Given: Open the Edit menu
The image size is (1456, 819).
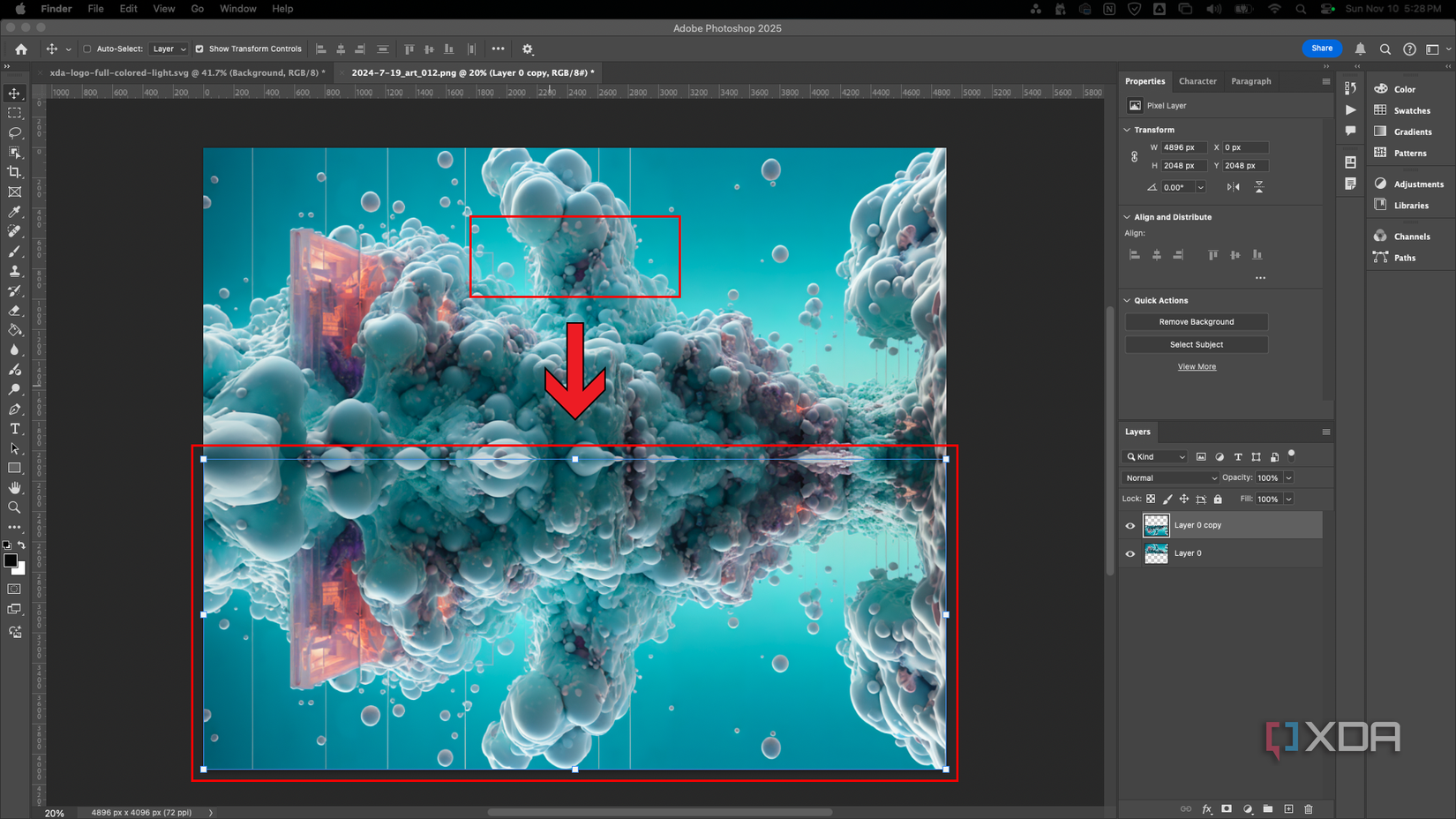Looking at the screenshot, I should (128, 9).
